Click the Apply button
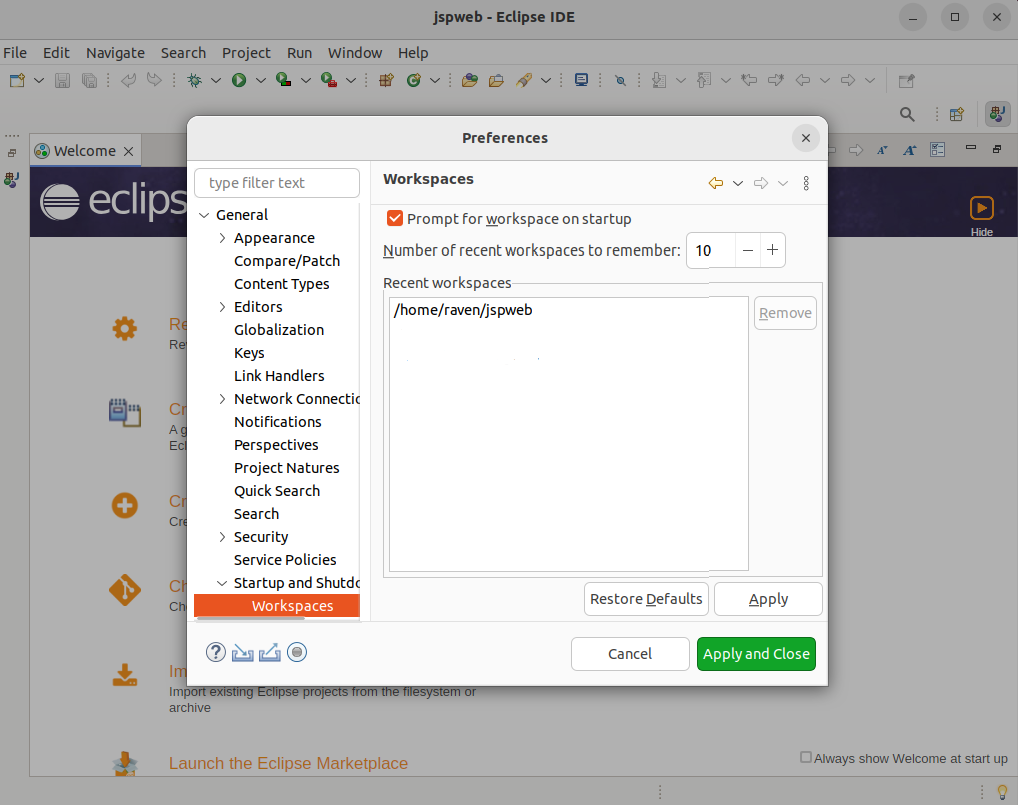This screenshot has height=805, width=1018. click(x=768, y=599)
